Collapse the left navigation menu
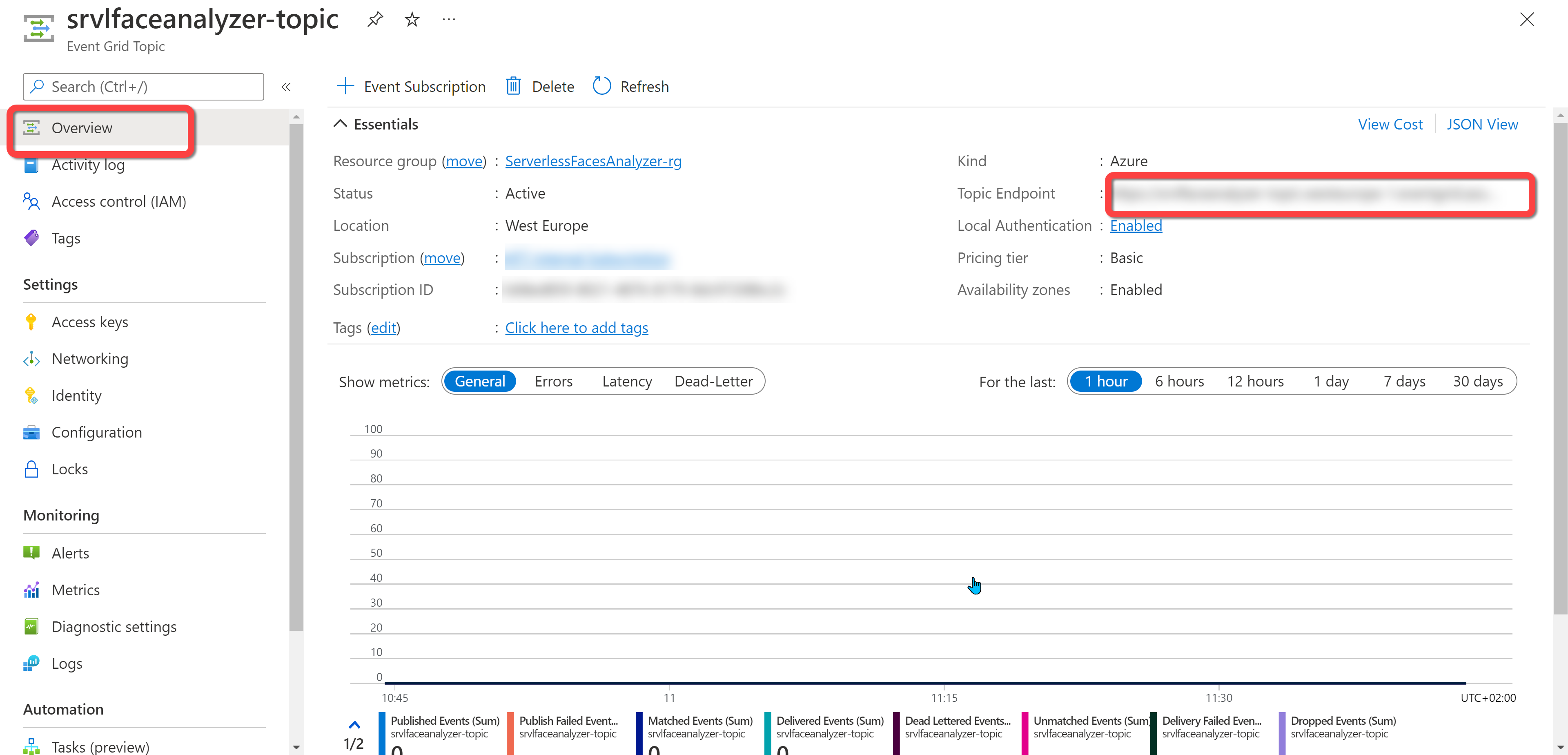 (286, 87)
